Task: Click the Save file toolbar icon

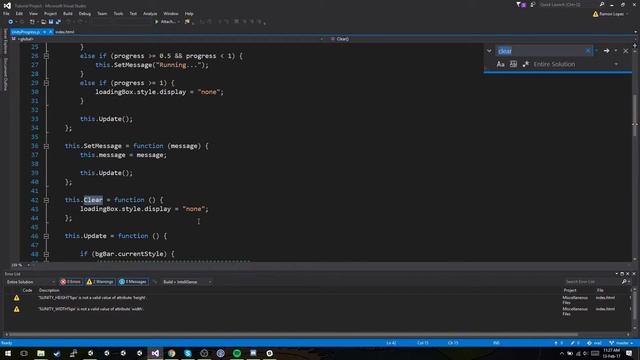Action: (x=51, y=22)
